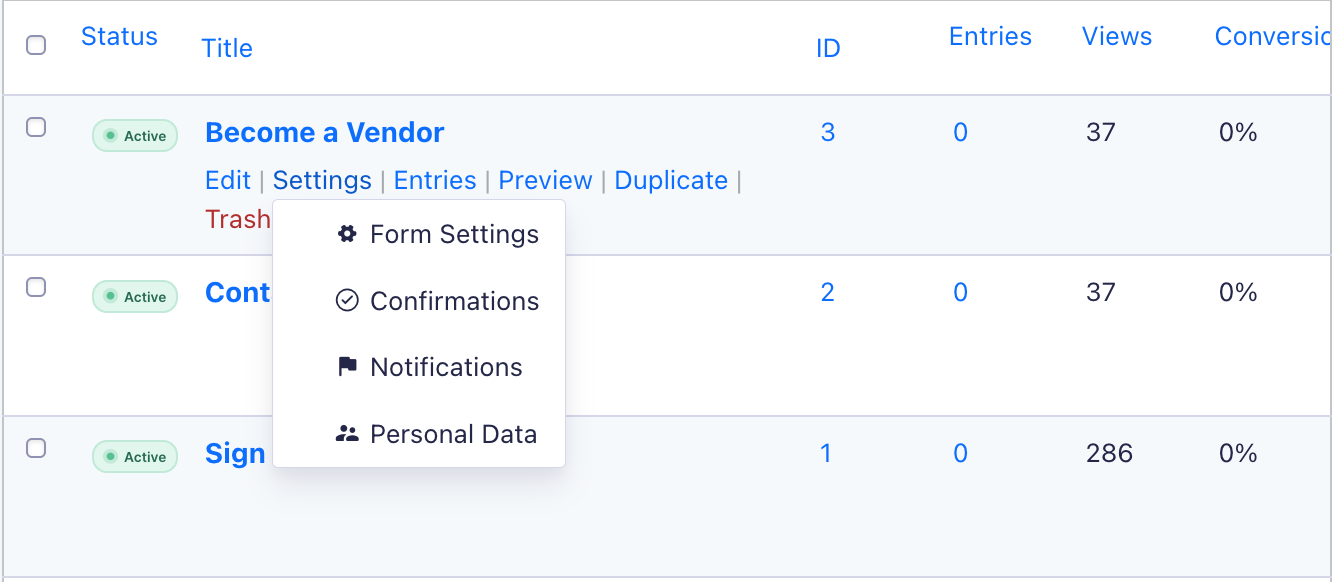Click the gear icon beside Form Settings

click(347, 234)
